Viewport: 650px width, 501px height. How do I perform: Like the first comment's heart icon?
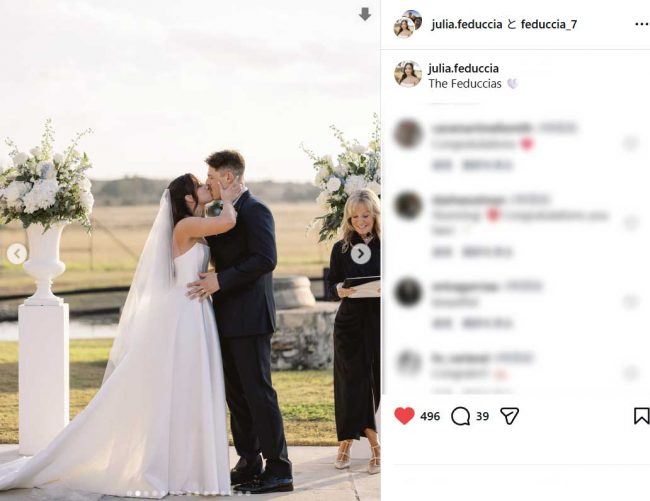[630, 143]
